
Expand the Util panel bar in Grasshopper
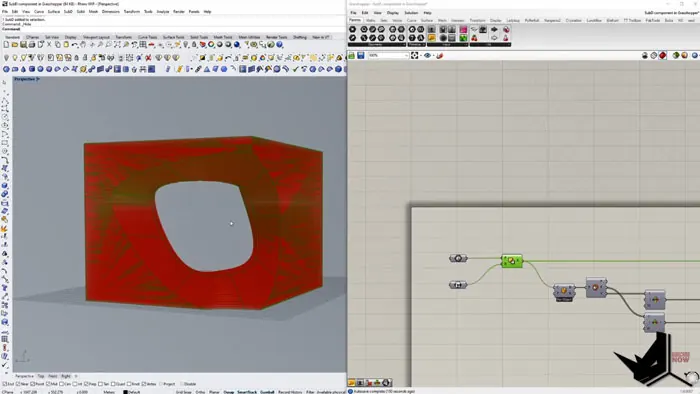point(490,45)
